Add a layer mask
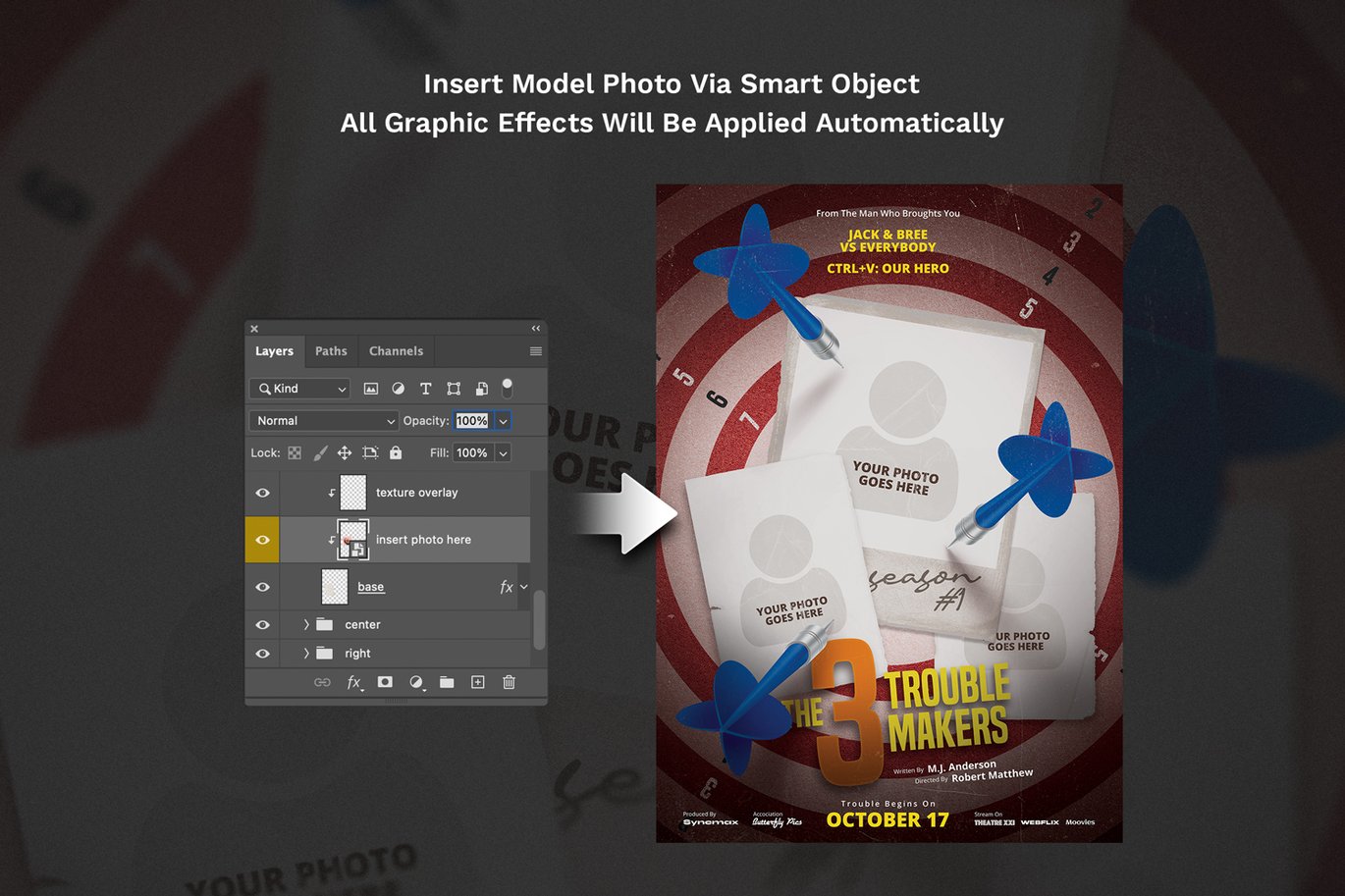Image resolution: width=1345 pixels, height=896 pixels. (385, 682)
